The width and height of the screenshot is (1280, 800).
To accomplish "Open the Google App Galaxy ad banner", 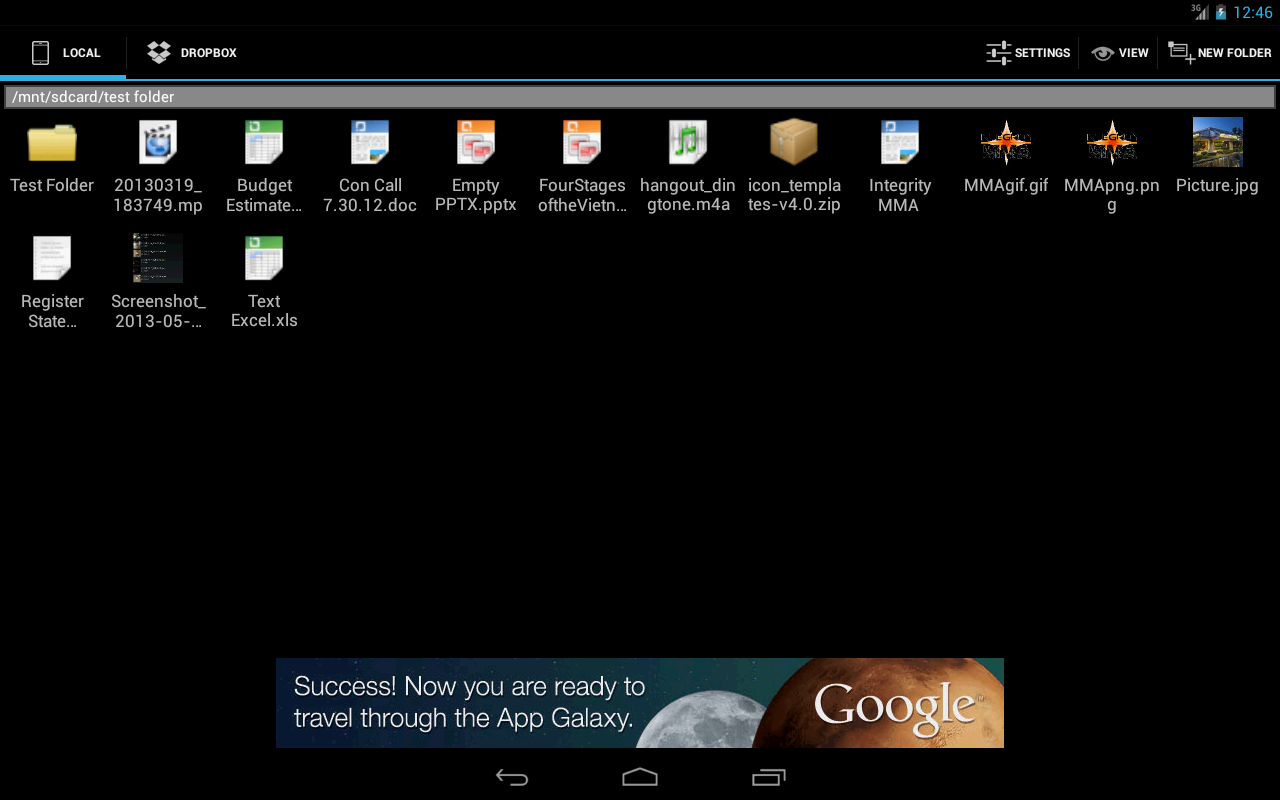I will [640, 703].
